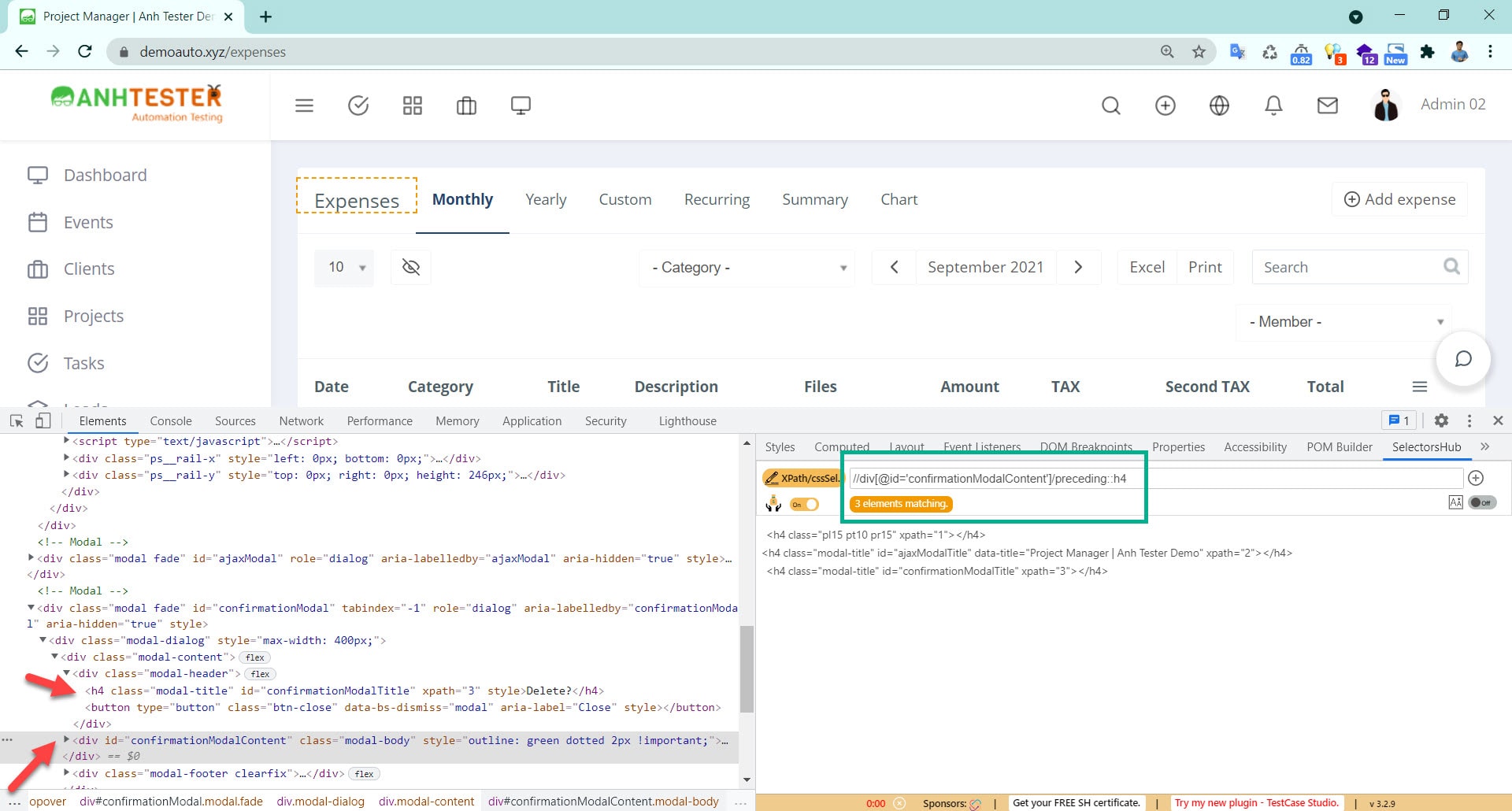
Task: Click the hamburger menu icon in the app header
Action: (x=304, y=106)
